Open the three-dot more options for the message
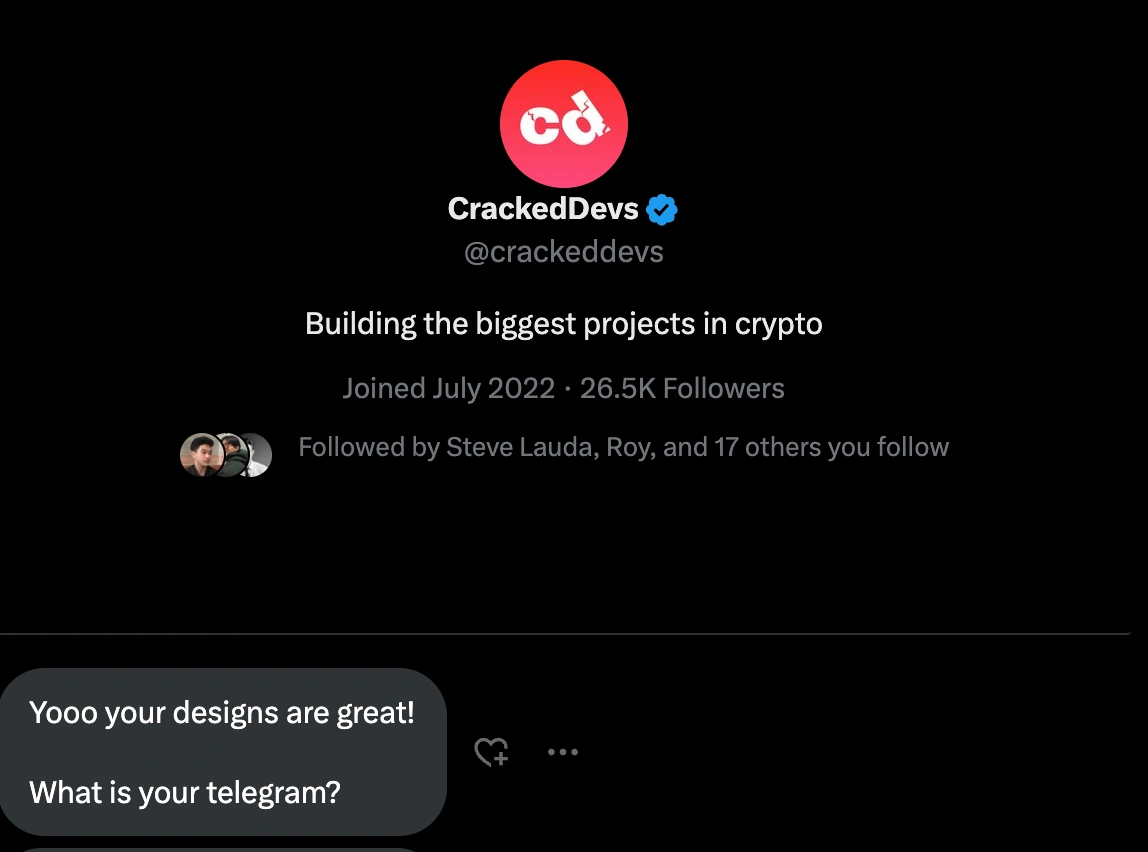 tap(563, 752)
